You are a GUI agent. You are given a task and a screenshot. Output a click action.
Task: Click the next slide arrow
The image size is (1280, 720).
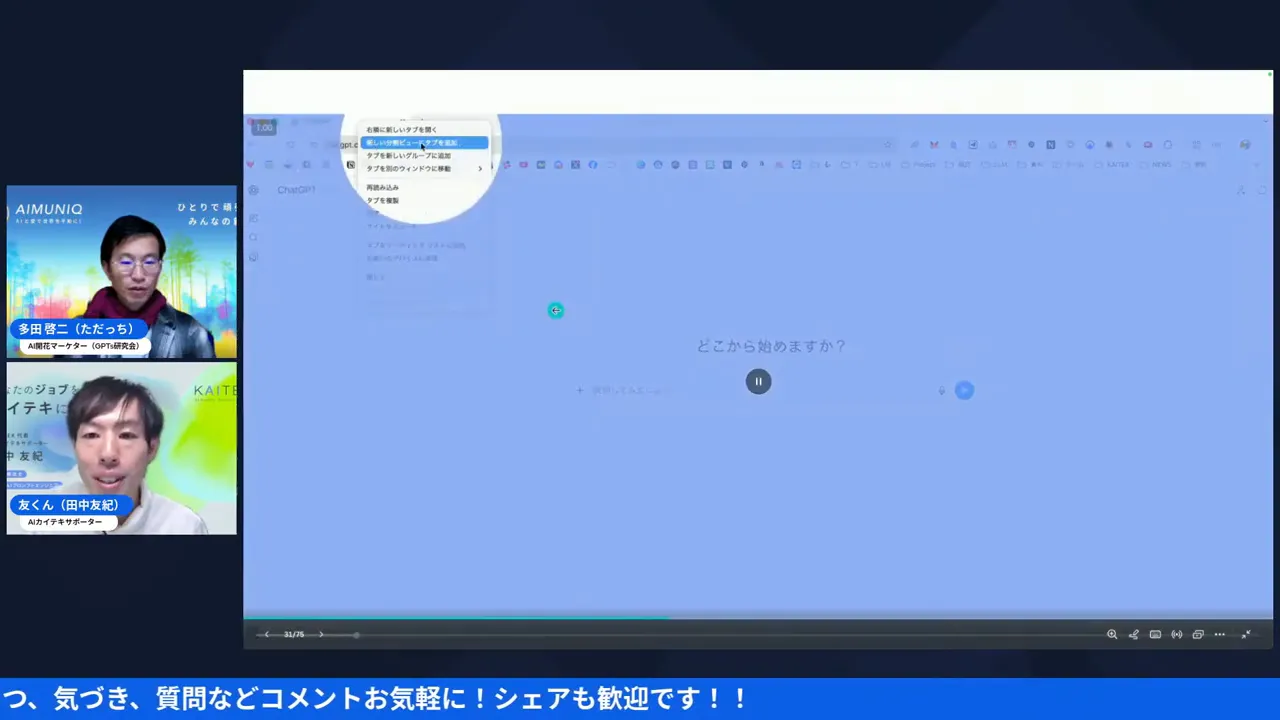(320, 633)
